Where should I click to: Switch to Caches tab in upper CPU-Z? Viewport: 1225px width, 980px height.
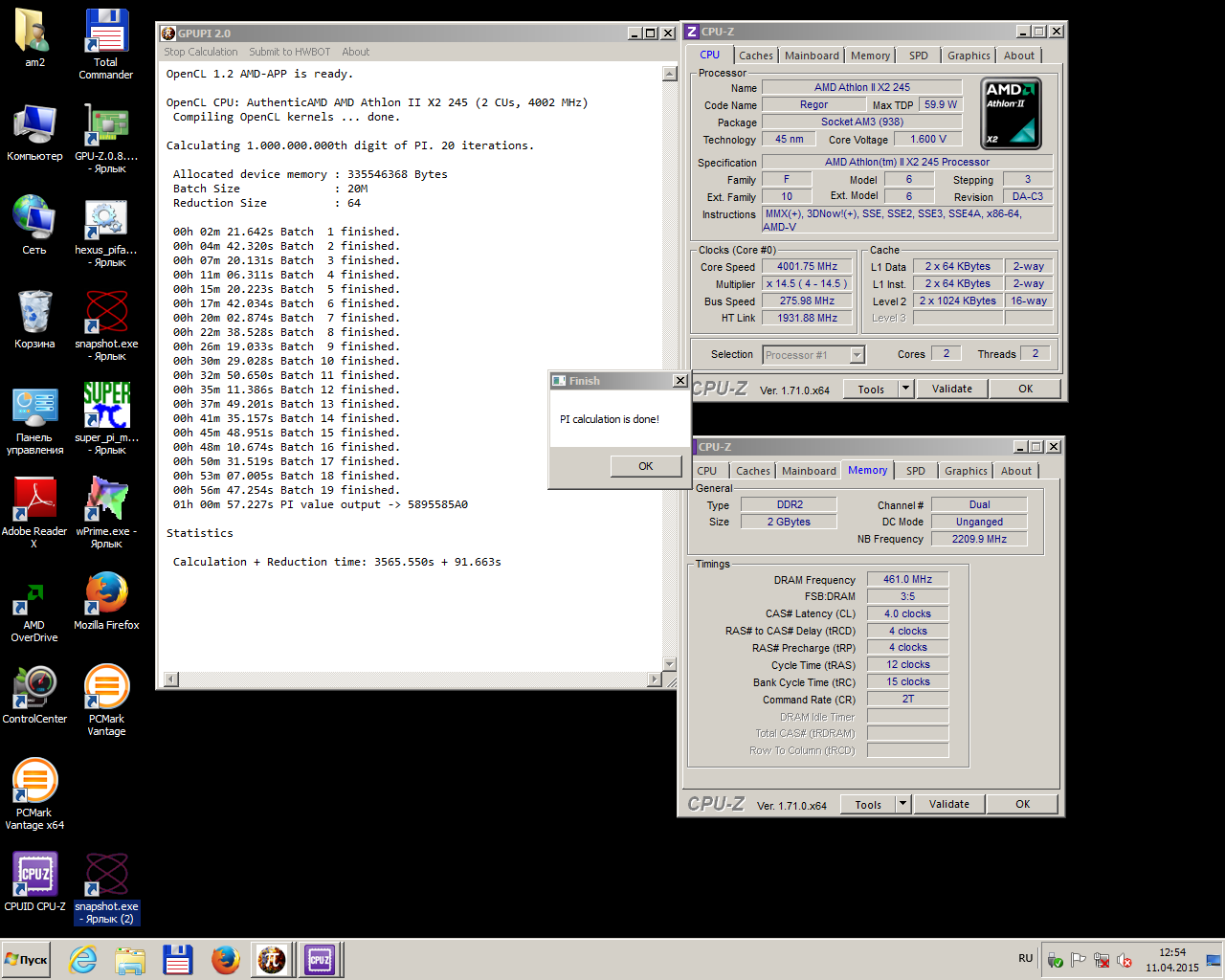click(756, 56)
